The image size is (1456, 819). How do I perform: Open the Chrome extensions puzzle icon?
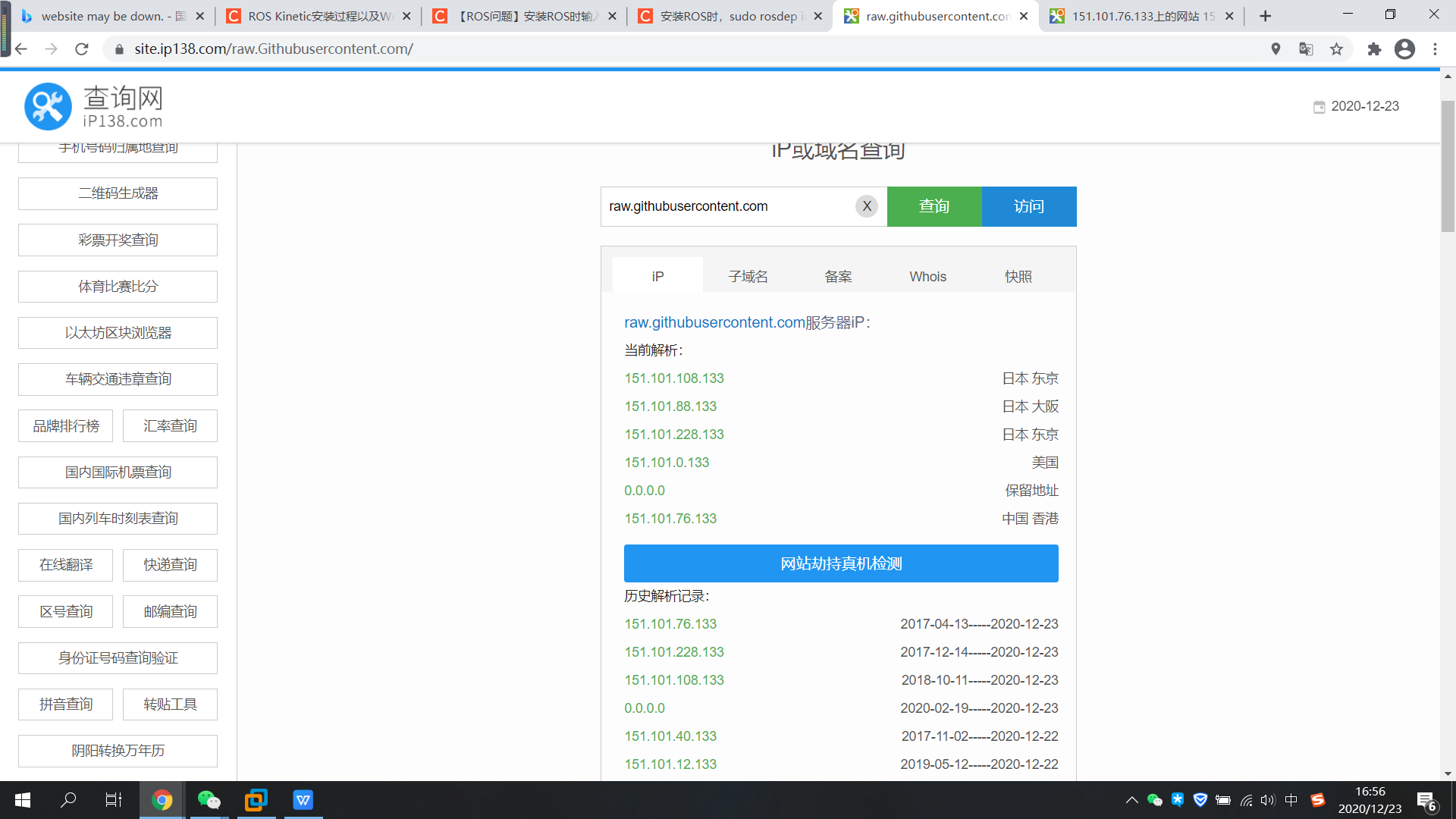[x=1374, y=49]
